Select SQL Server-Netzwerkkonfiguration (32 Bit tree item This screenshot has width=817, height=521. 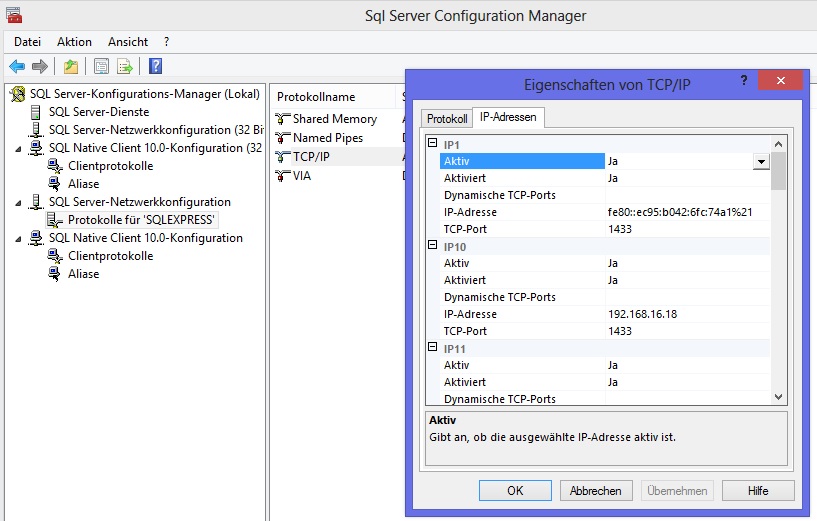click(x=156, y=130)
